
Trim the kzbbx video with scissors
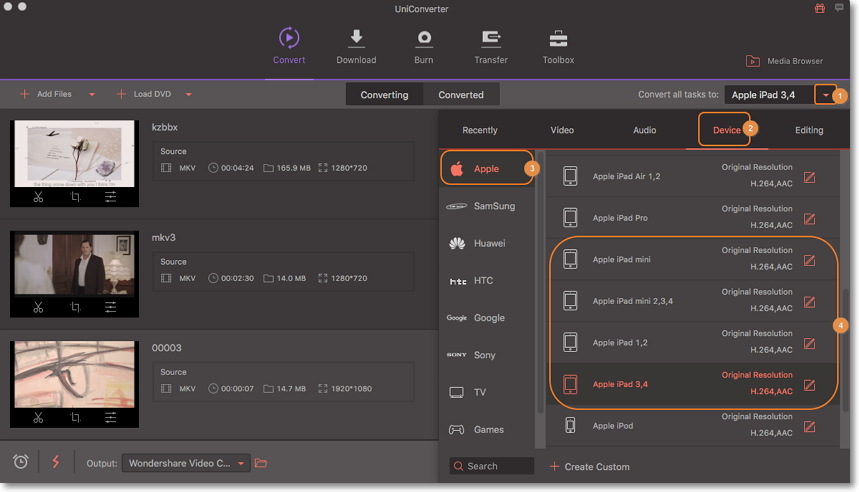38,197
